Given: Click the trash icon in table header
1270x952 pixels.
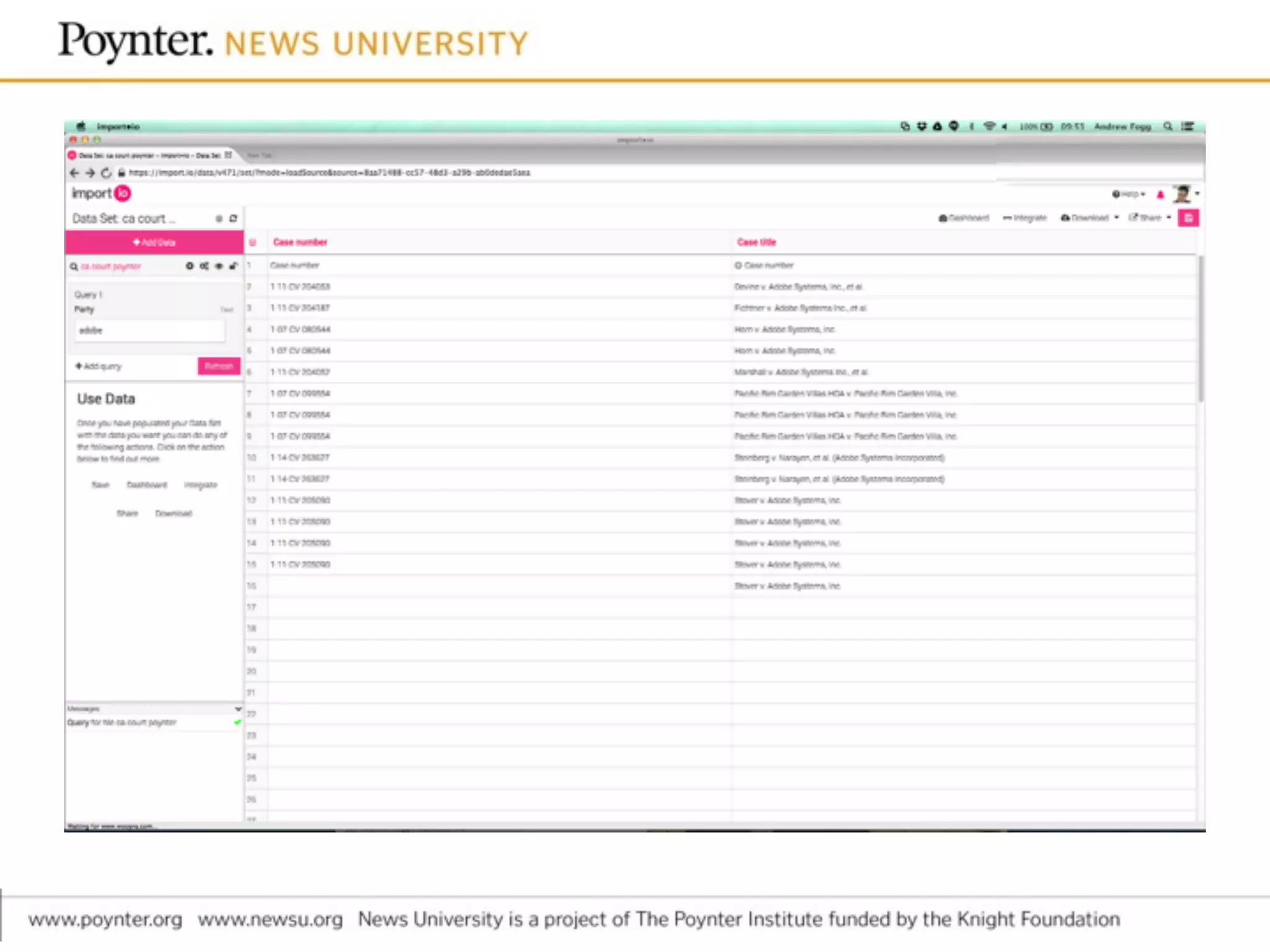Looking at the screenshot, I should (x=252, y=242).
